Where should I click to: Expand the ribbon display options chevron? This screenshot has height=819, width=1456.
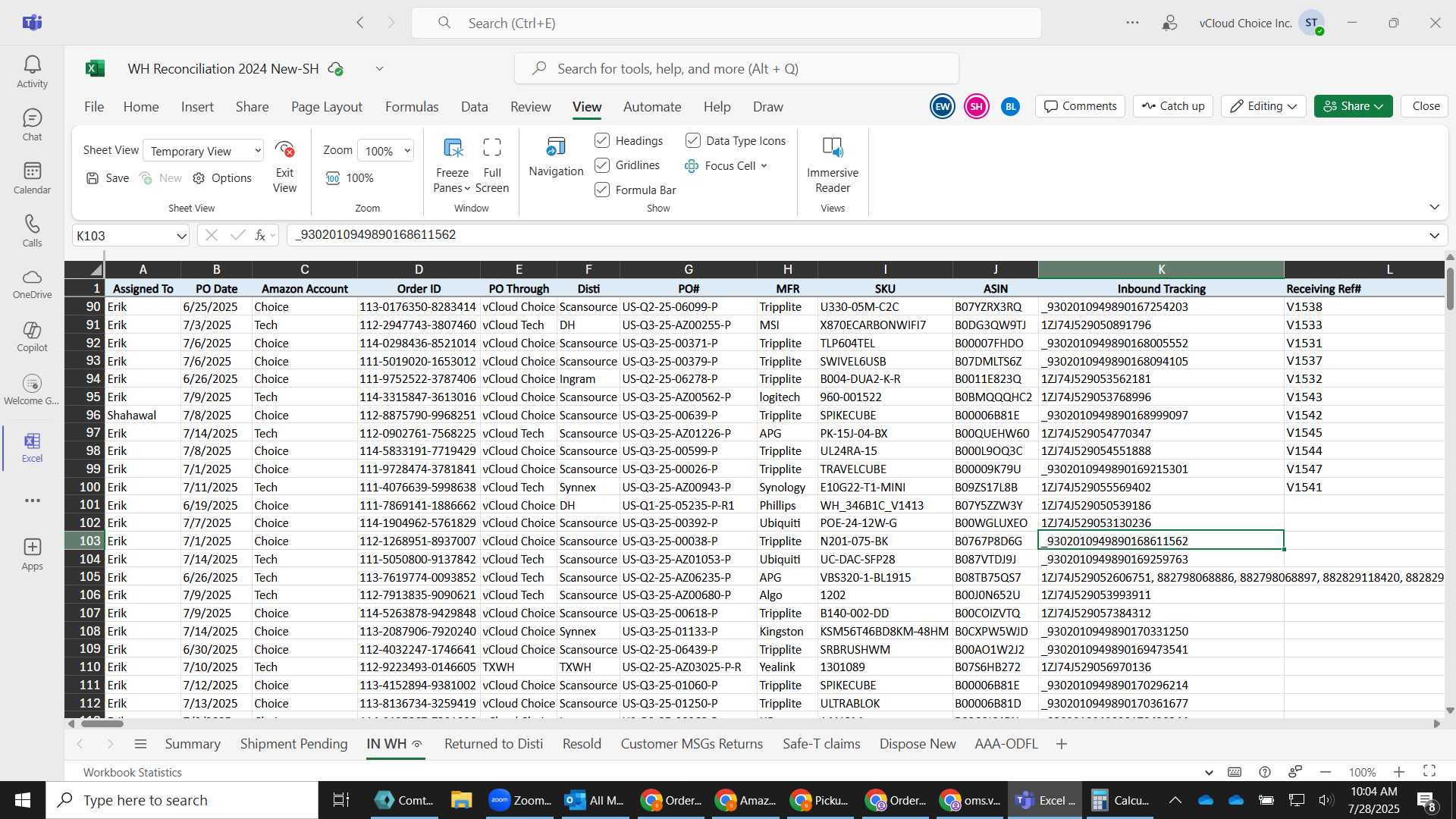tap(1434, 207)
